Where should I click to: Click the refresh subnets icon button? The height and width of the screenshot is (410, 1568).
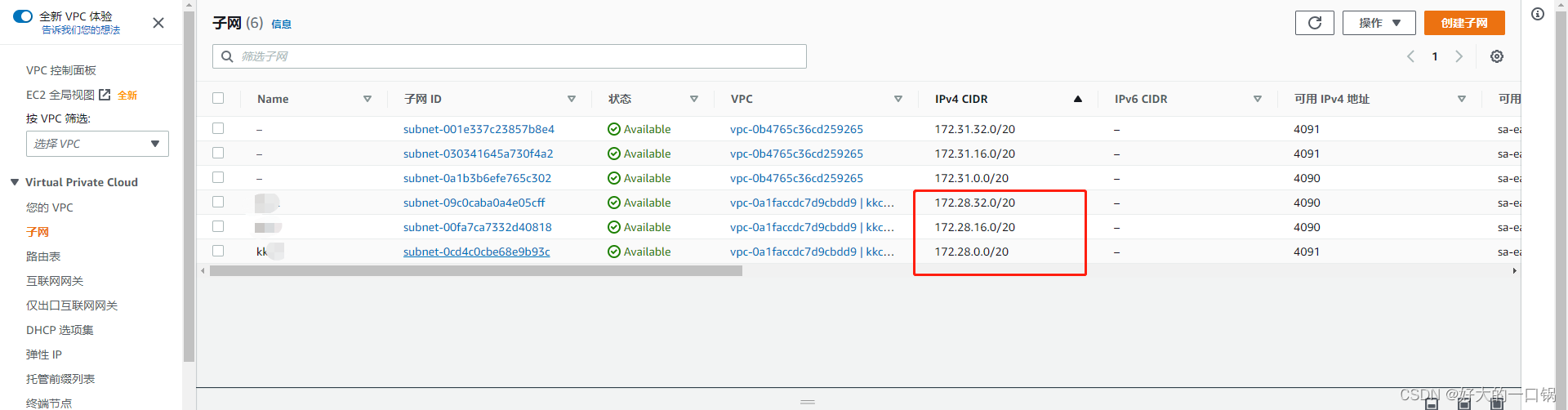coord(1314,23)
